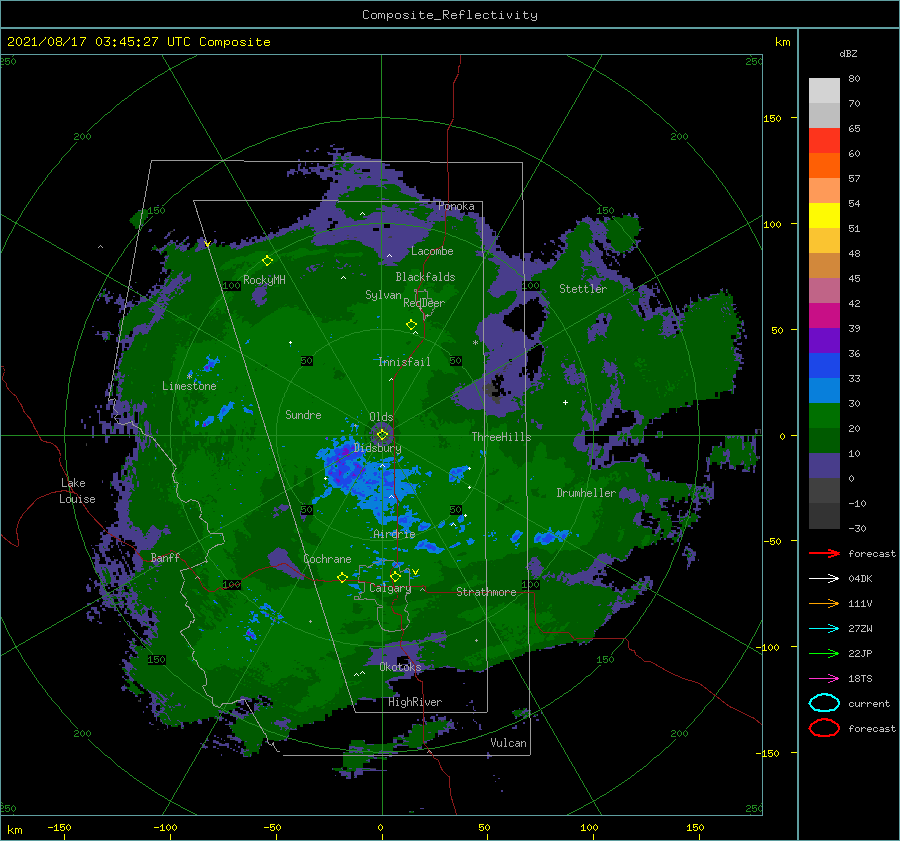This screenshot has height=841, width=900.
Task: Click the HighRiver town label
Action: 415,702
